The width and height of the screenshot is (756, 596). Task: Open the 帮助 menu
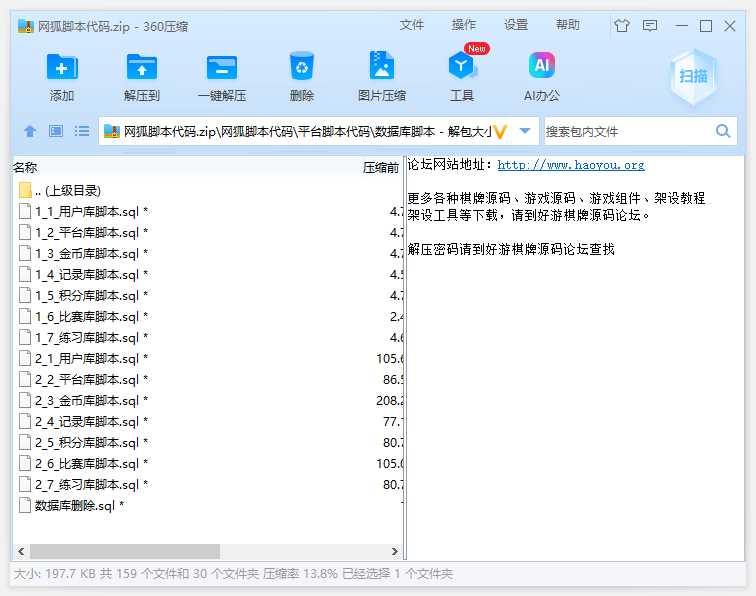567,25
